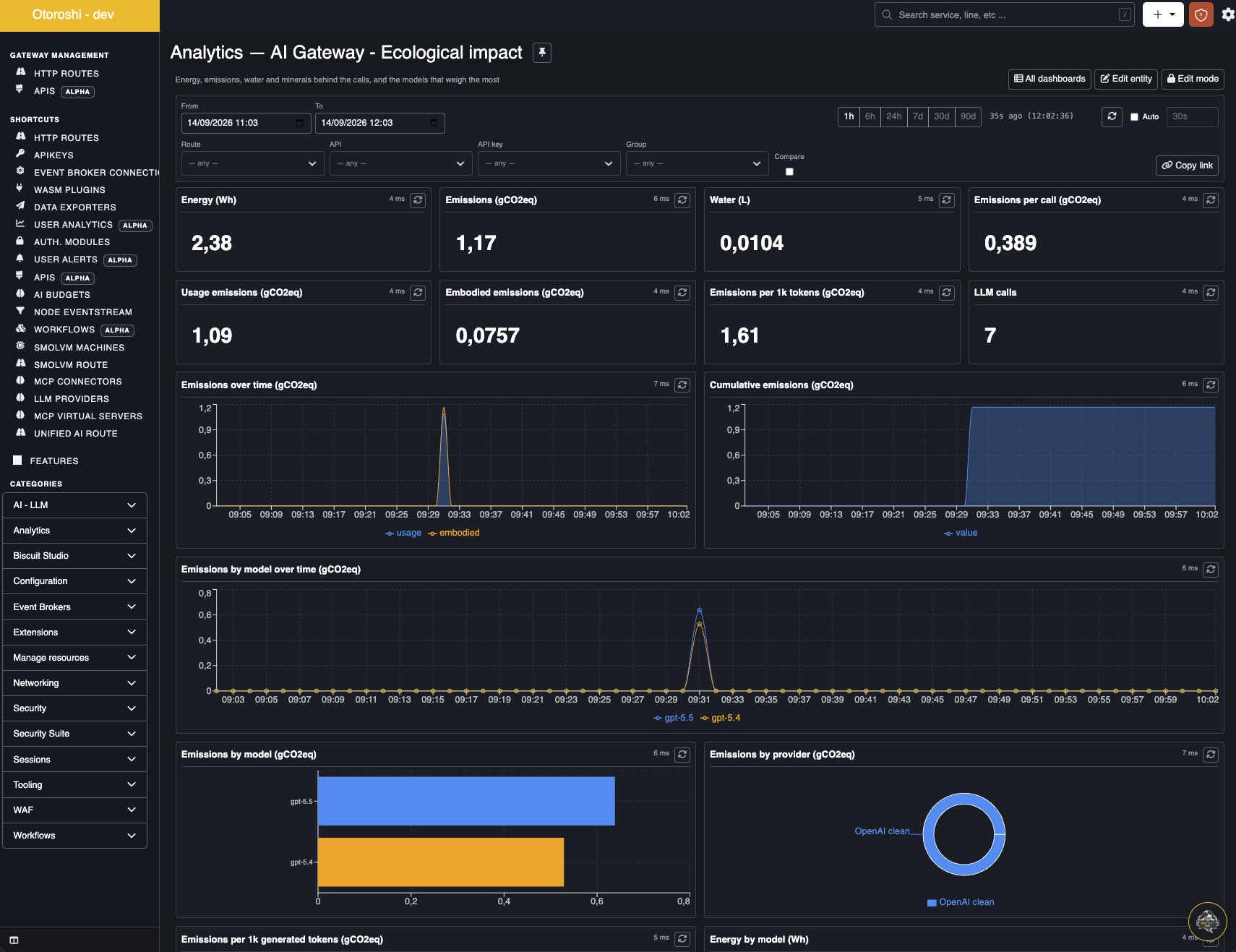Click the blue gpt-5.5 bar
Viewport: 1236px width, 952px height.
tap(466, 801)
